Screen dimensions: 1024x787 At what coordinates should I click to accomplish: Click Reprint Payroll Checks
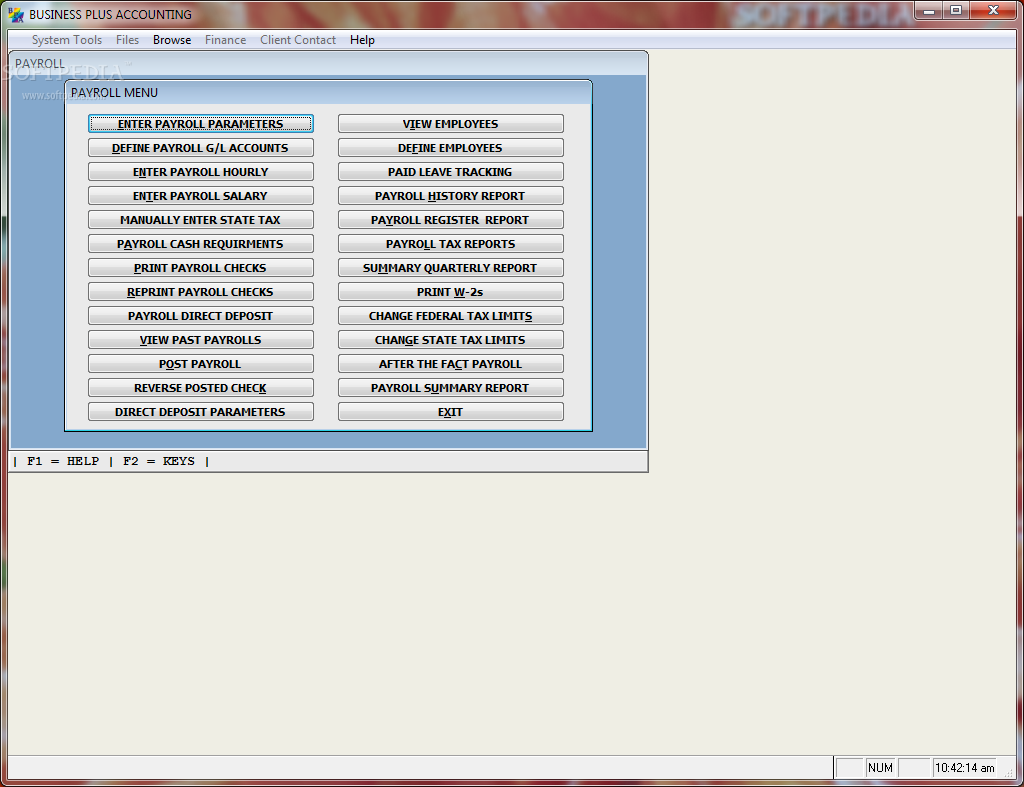pyautogui.click(x=200, y=292)
